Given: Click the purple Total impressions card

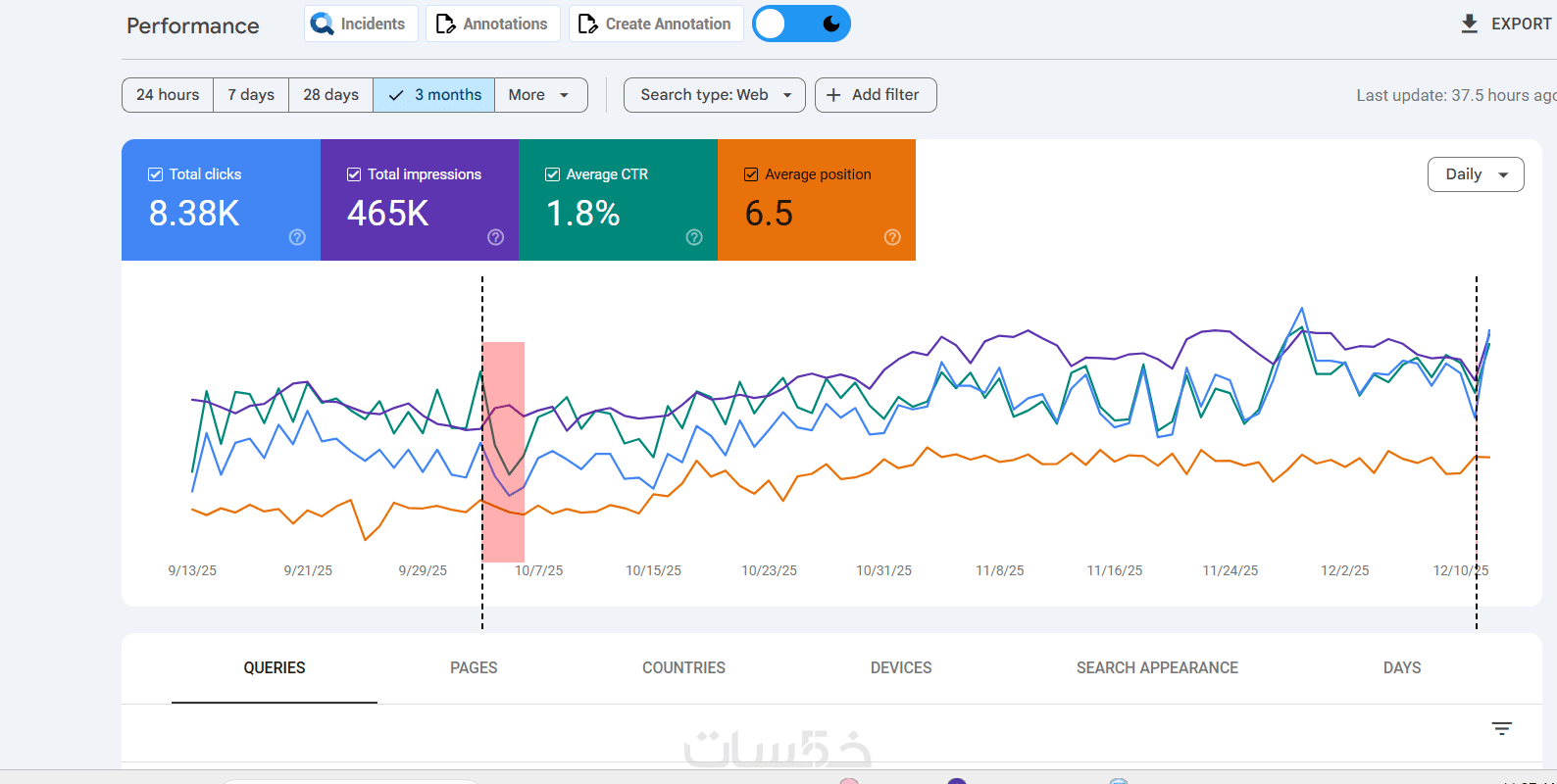Looking at the screenshot, I should [420, 200].
